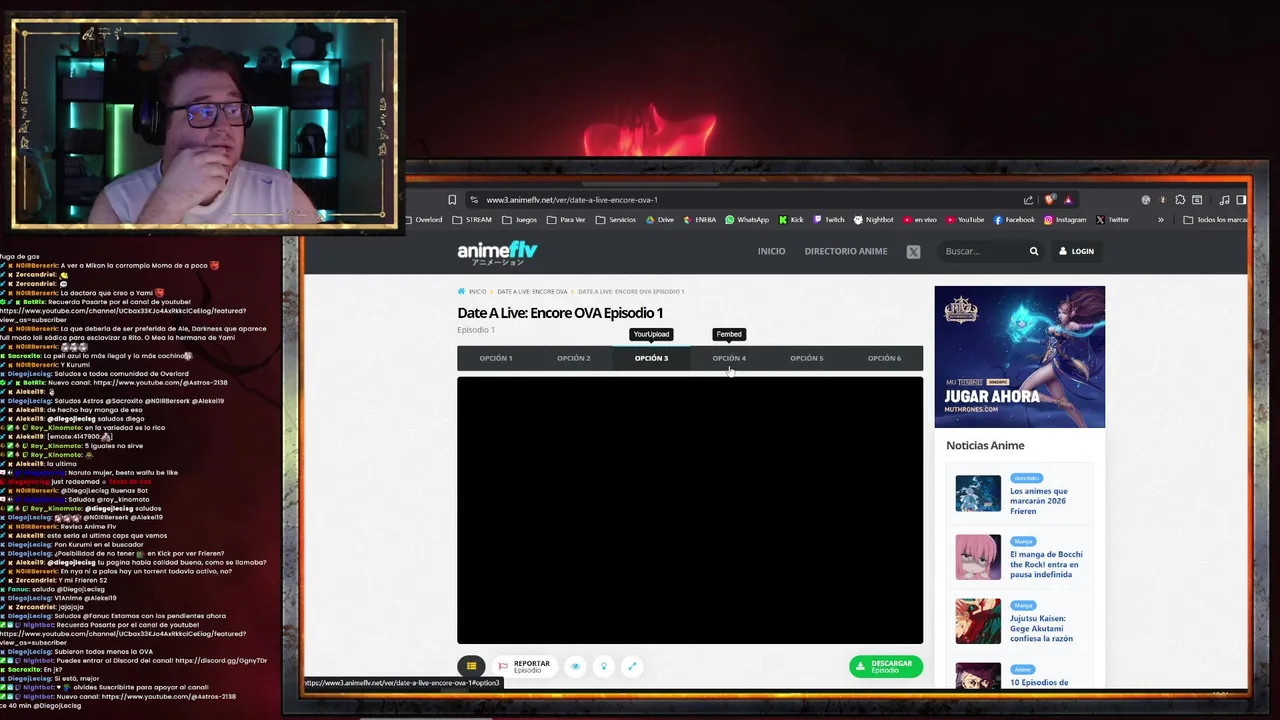Click the black video player area
The image size is (1280, 720).
[690, 510]
